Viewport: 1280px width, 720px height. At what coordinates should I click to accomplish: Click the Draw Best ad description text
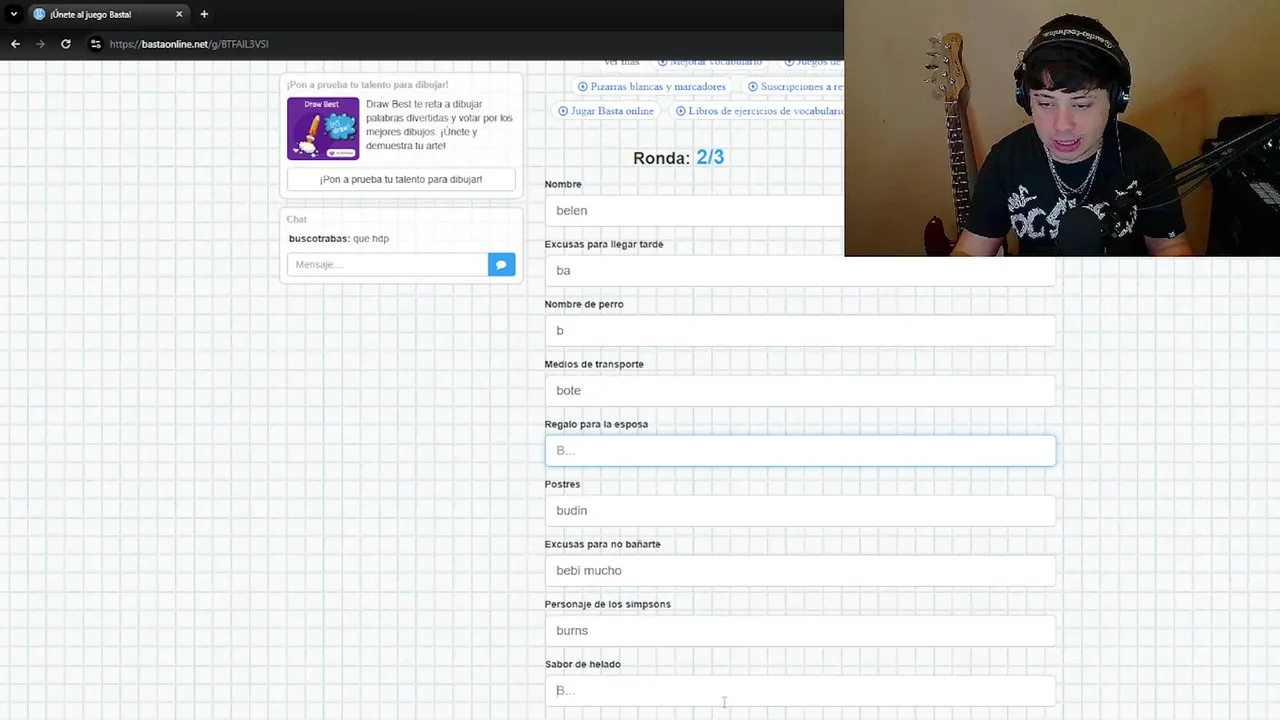tap(439, 125)
